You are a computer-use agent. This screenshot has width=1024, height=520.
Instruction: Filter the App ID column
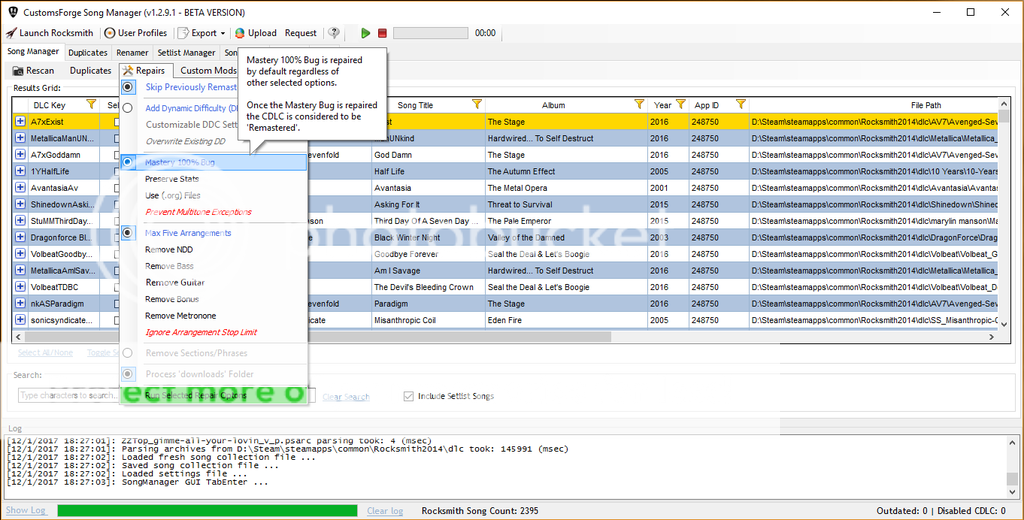[x=741, y=105]
